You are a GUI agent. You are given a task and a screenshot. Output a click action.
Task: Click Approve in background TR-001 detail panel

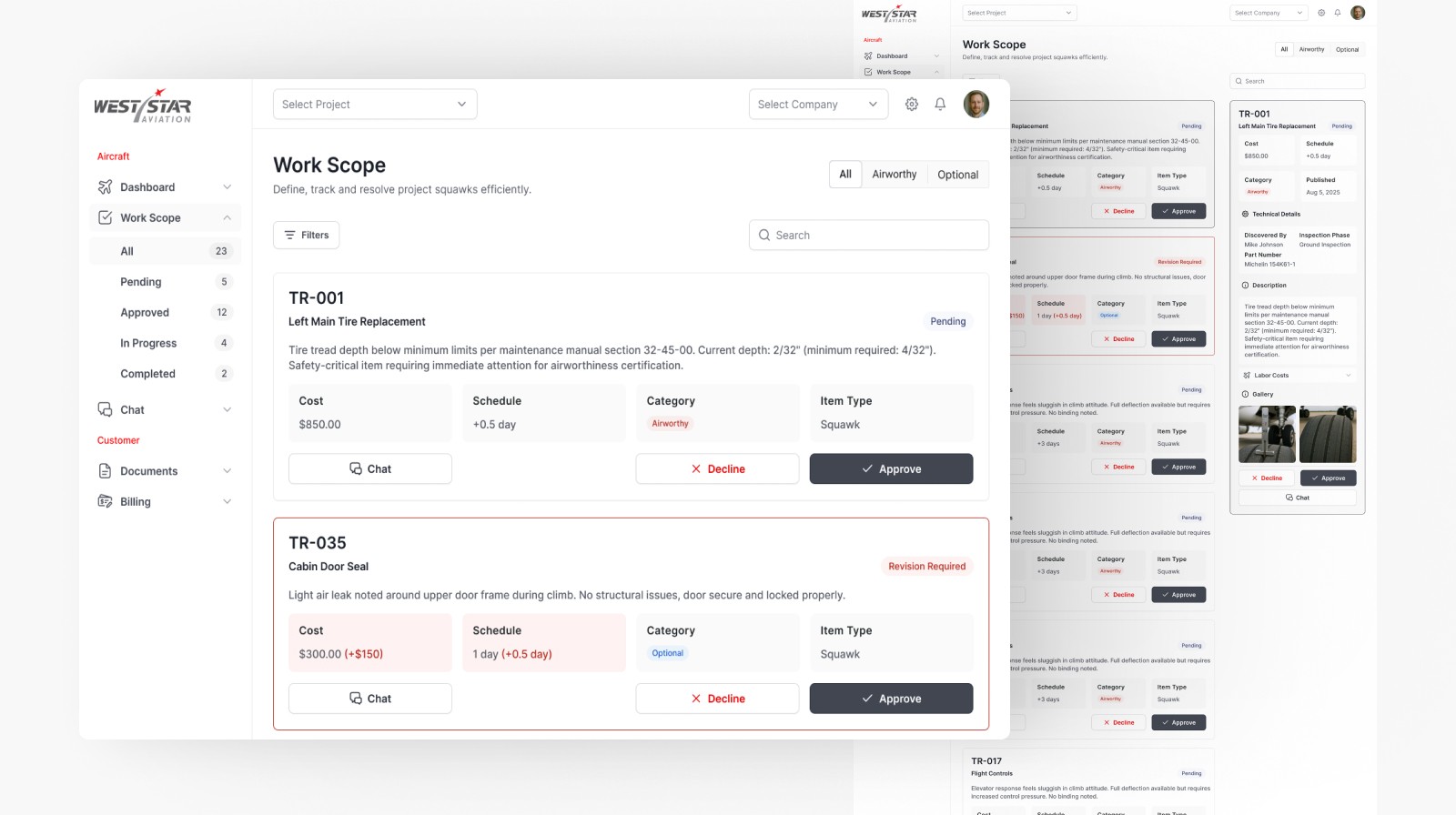[1328, 478]
